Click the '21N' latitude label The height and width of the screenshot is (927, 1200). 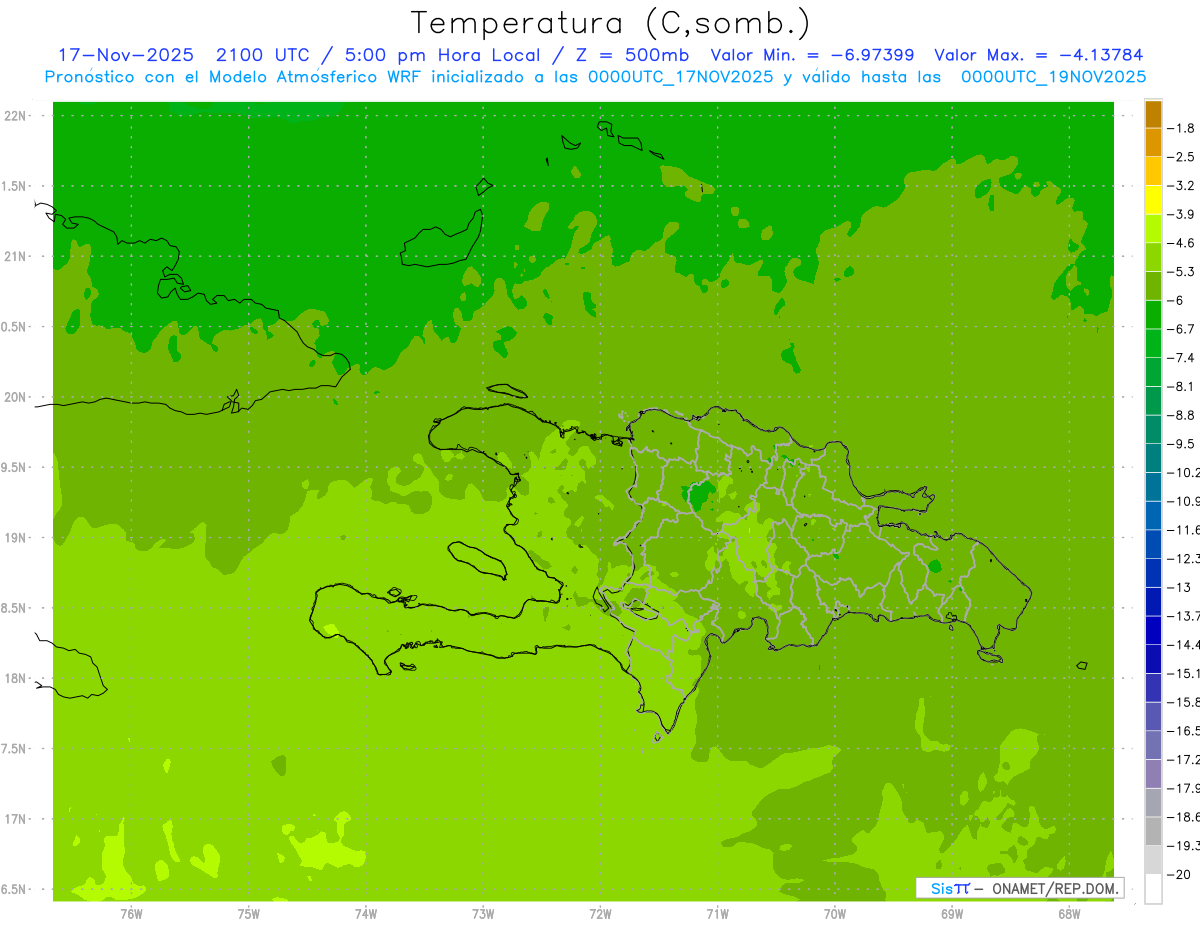[x=17, y=256]
